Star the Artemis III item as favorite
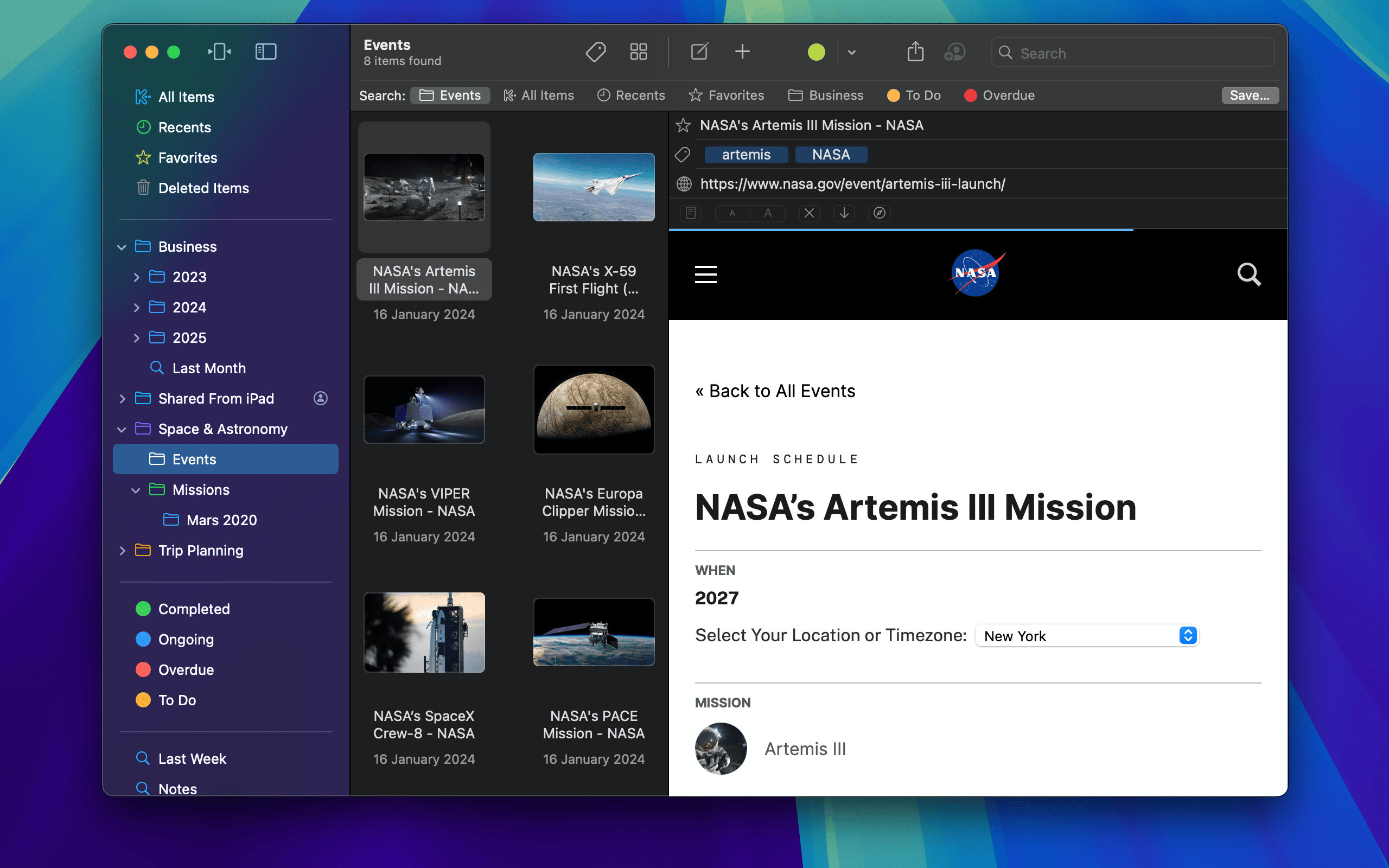The width and height of the screenshot is (1389, 868). [x=683, y=125]
